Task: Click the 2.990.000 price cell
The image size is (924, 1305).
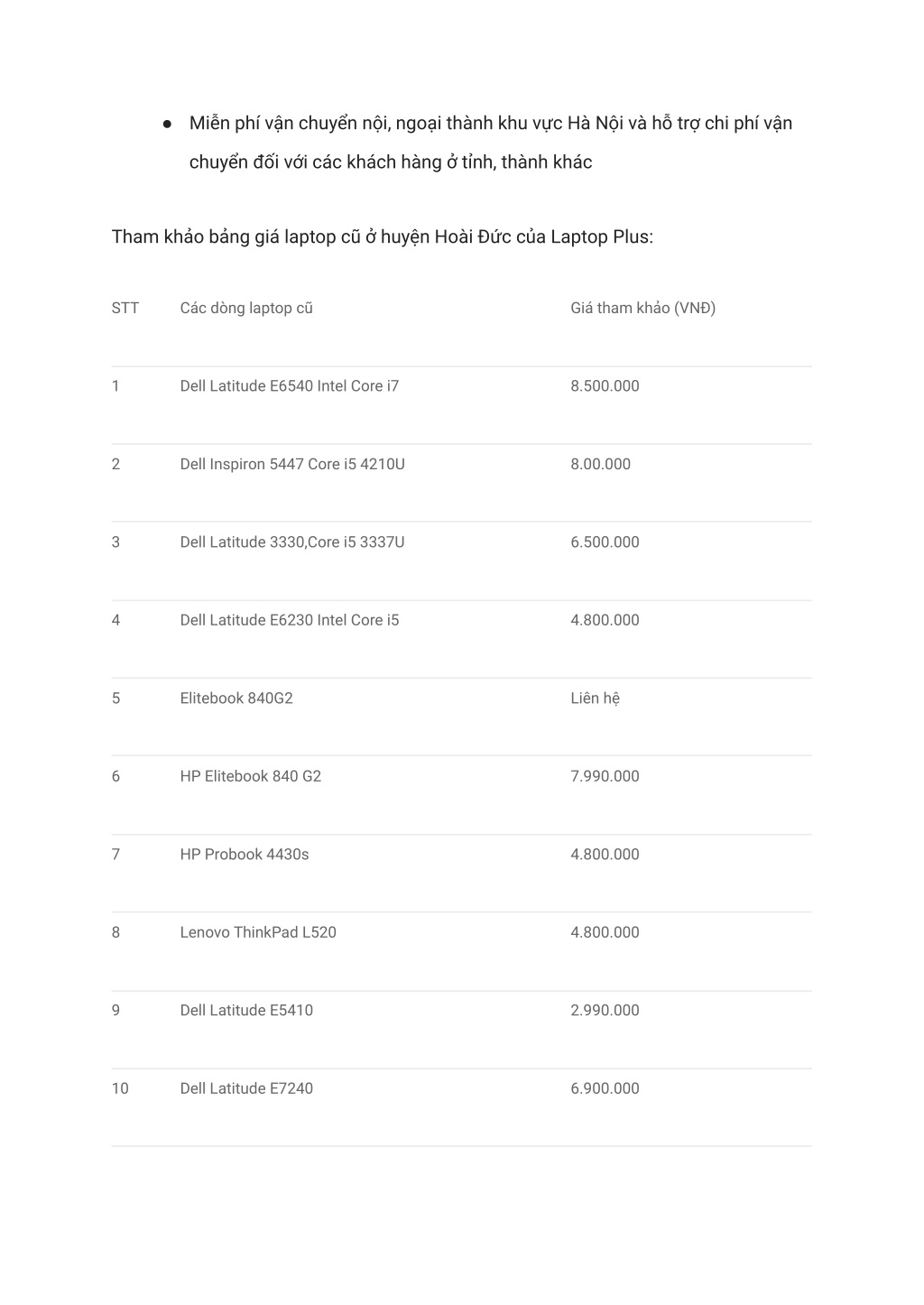Action: click(605, 1011)
